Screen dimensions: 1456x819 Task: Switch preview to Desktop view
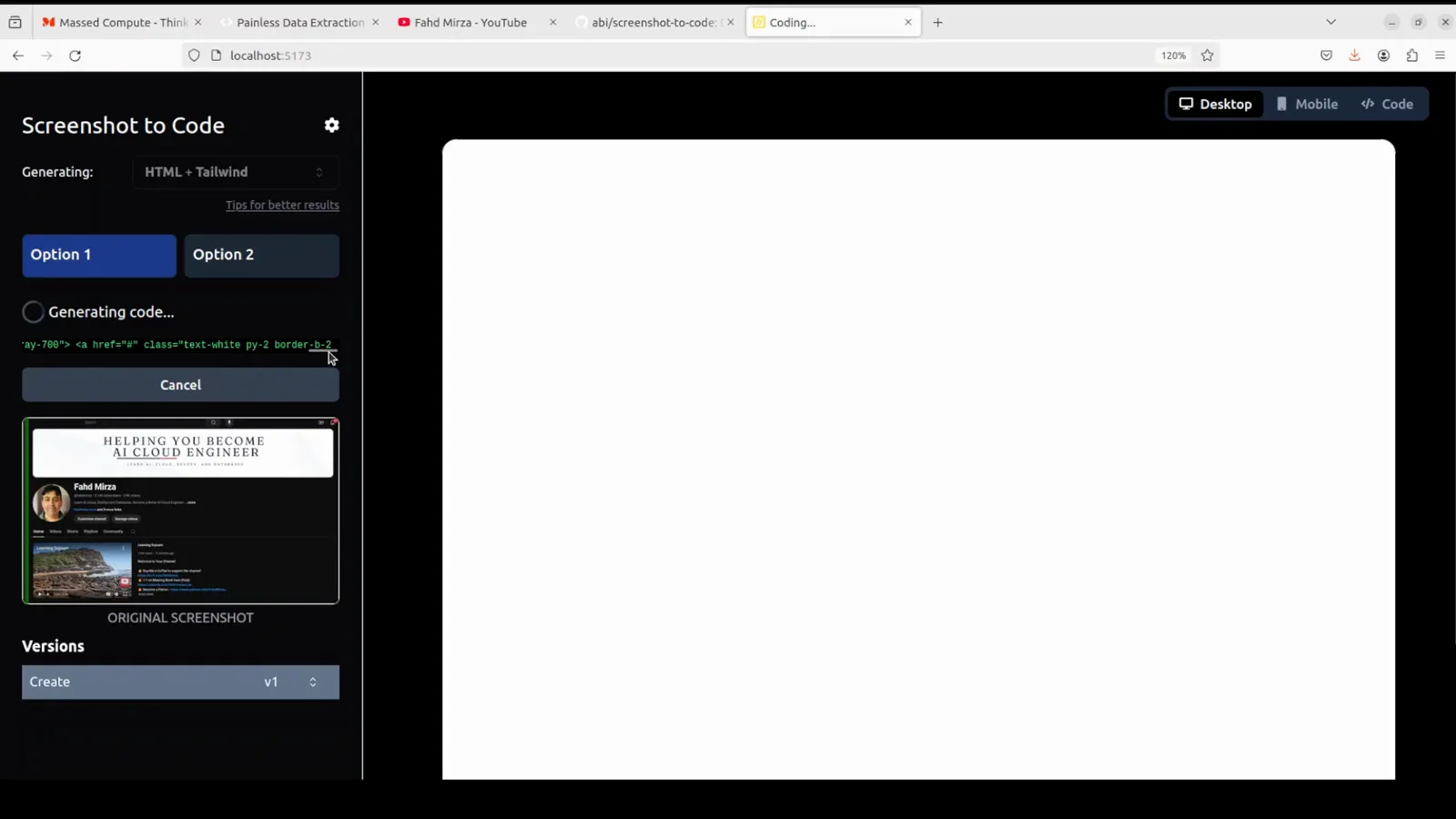coord(1216,105)
